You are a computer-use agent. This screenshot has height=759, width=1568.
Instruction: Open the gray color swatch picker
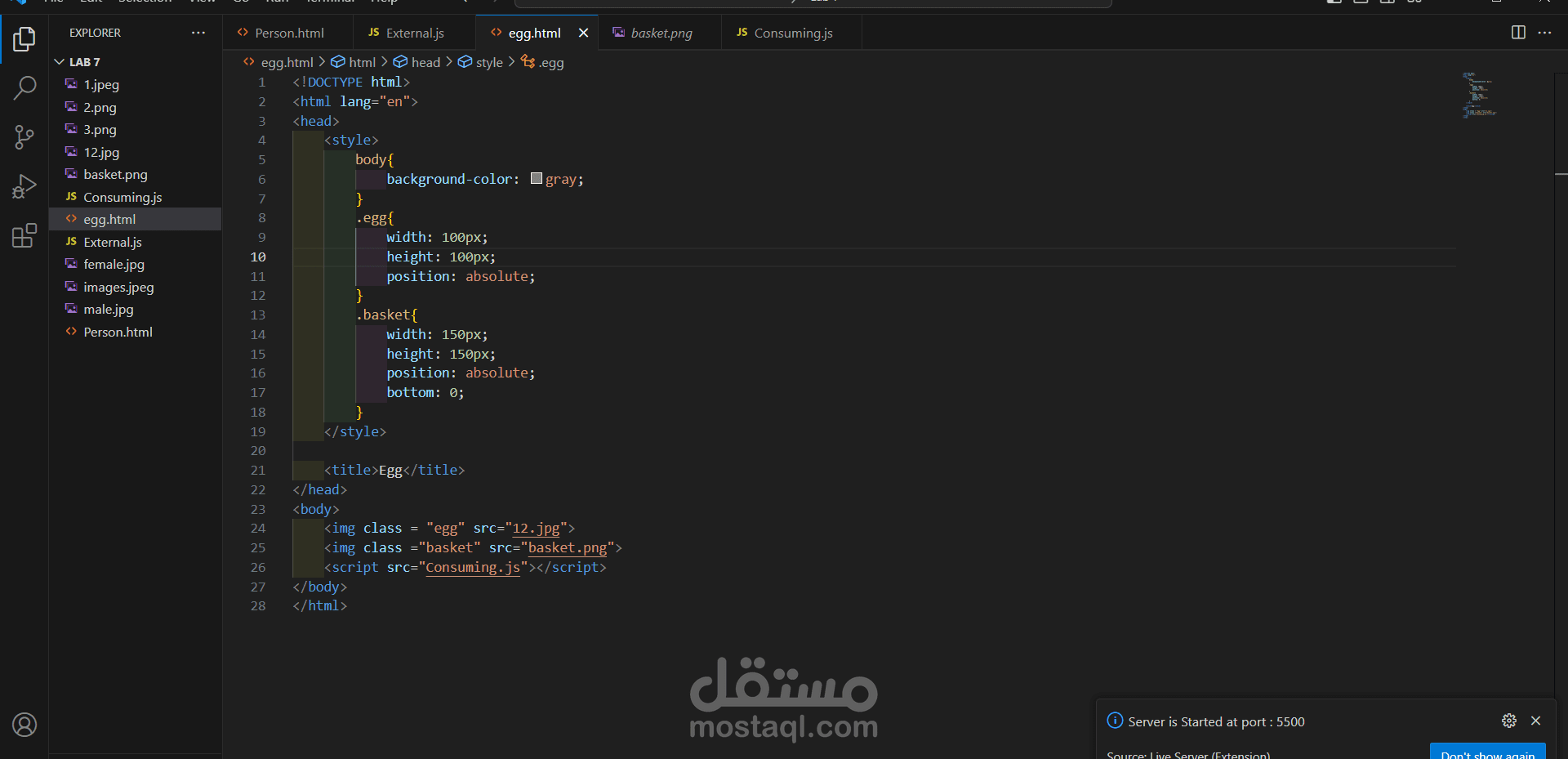[x=537, y=179]
